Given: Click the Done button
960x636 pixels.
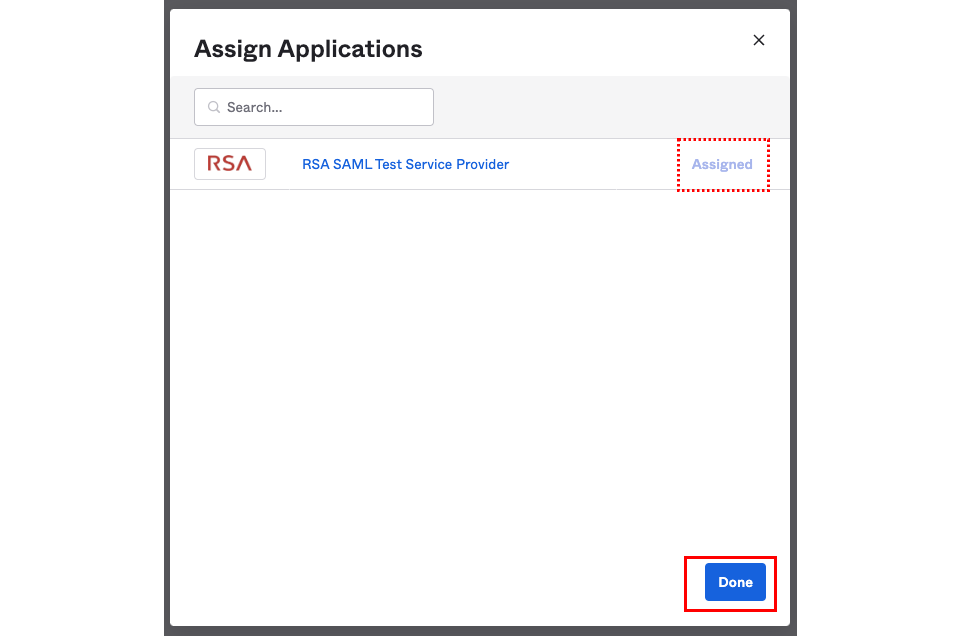Looking at the screenshot, I should (x=735, y=582).
